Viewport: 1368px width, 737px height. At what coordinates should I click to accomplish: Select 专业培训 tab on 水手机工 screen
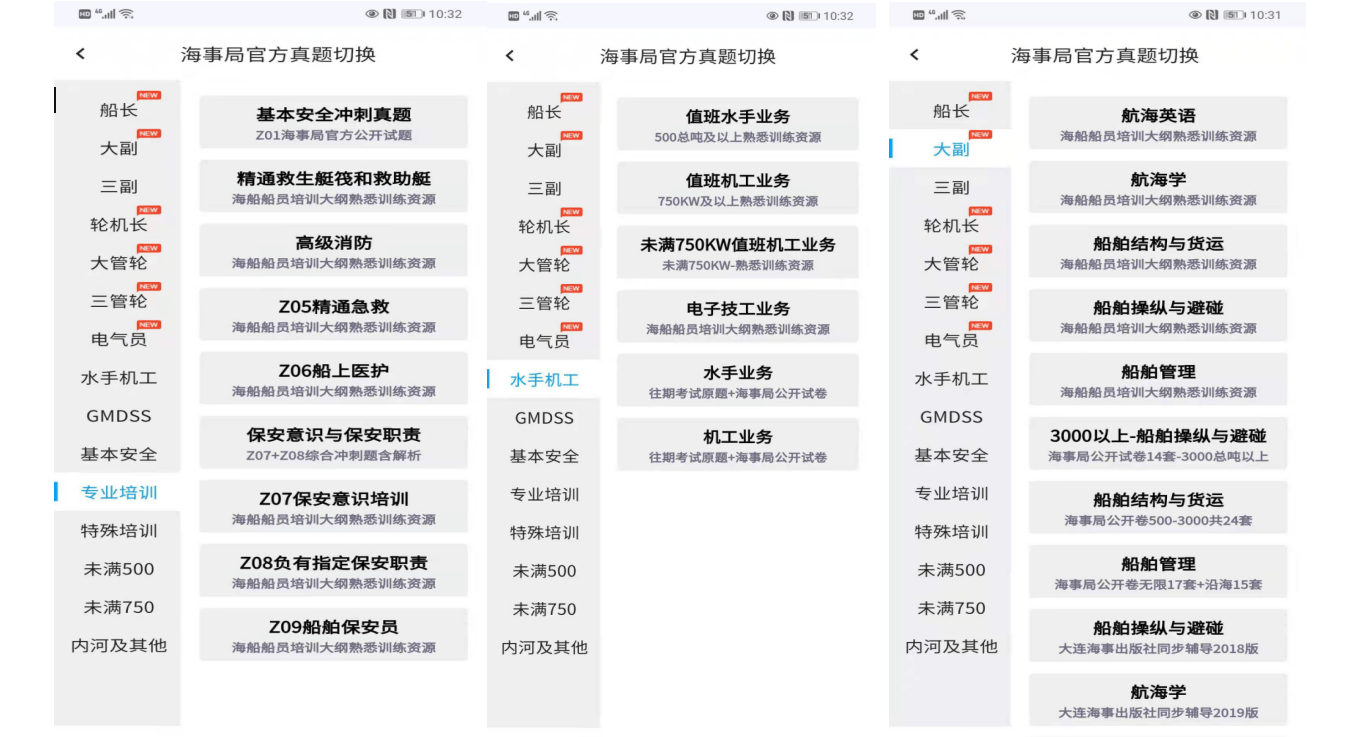(x=544, y=494)
